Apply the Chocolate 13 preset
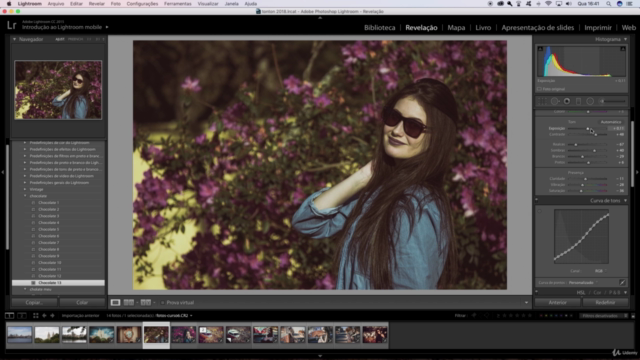Screen dimensions: 640x360 [58, 282]
